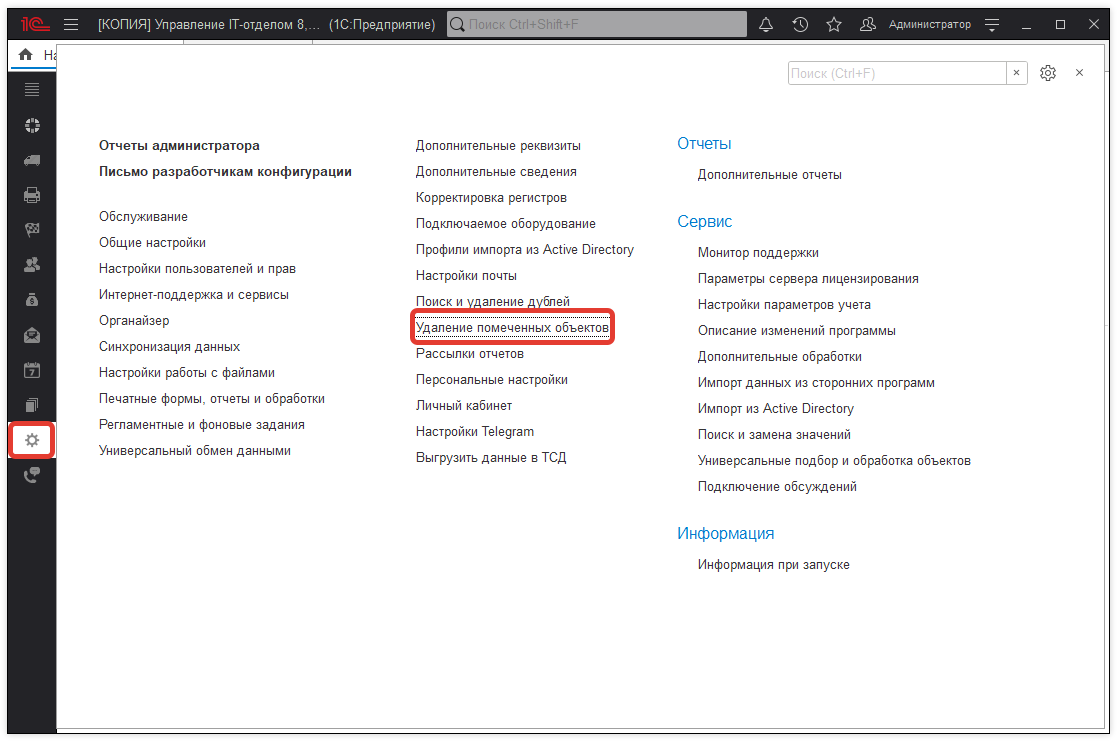Open the calendar section icon in sidebar

(x=32, y=370)
